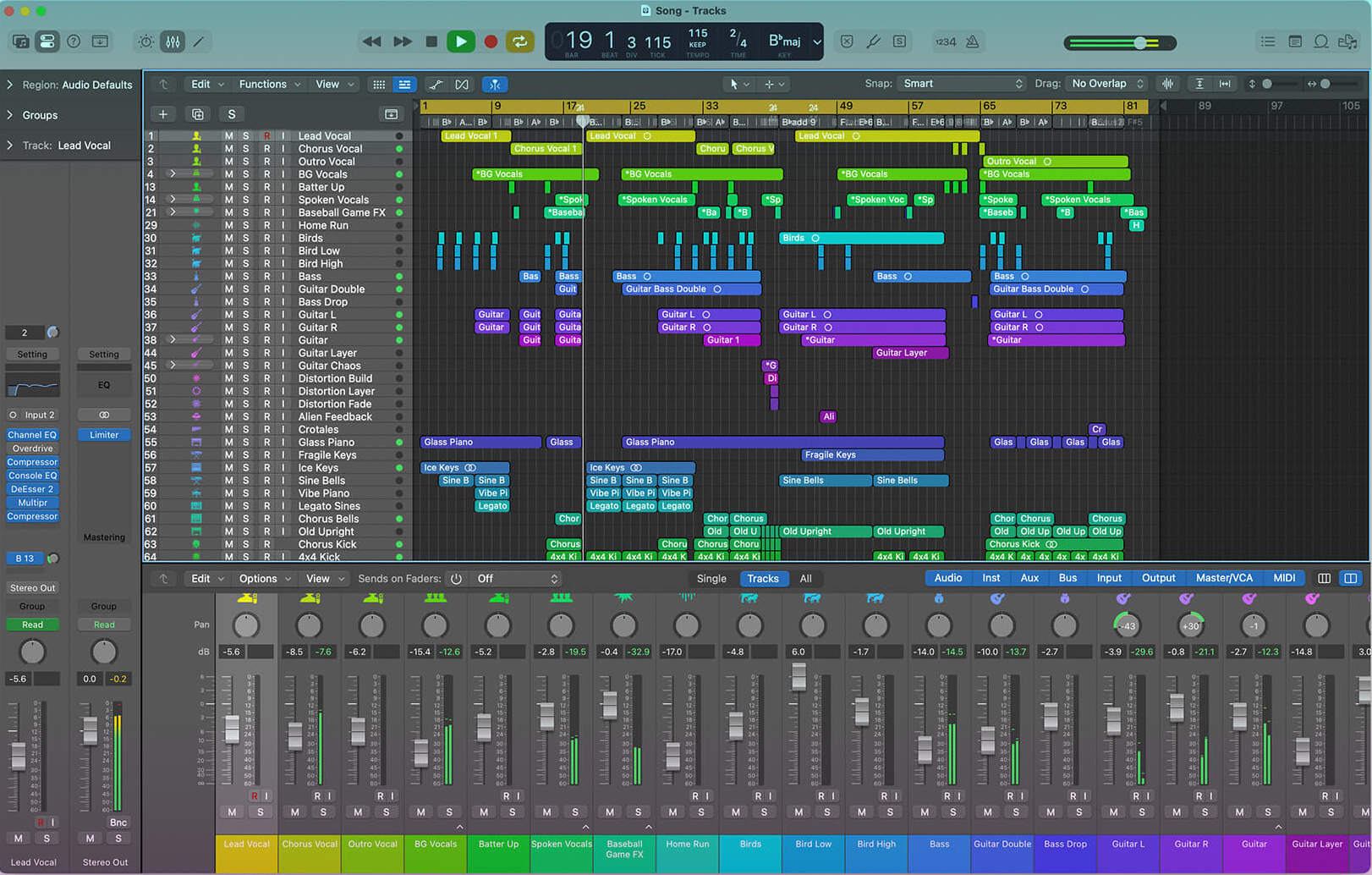The height and width of the screenshot is (875, 1372).
Task: Toggle the Mixer button in the control bar
Action: (x=173, y=41)
